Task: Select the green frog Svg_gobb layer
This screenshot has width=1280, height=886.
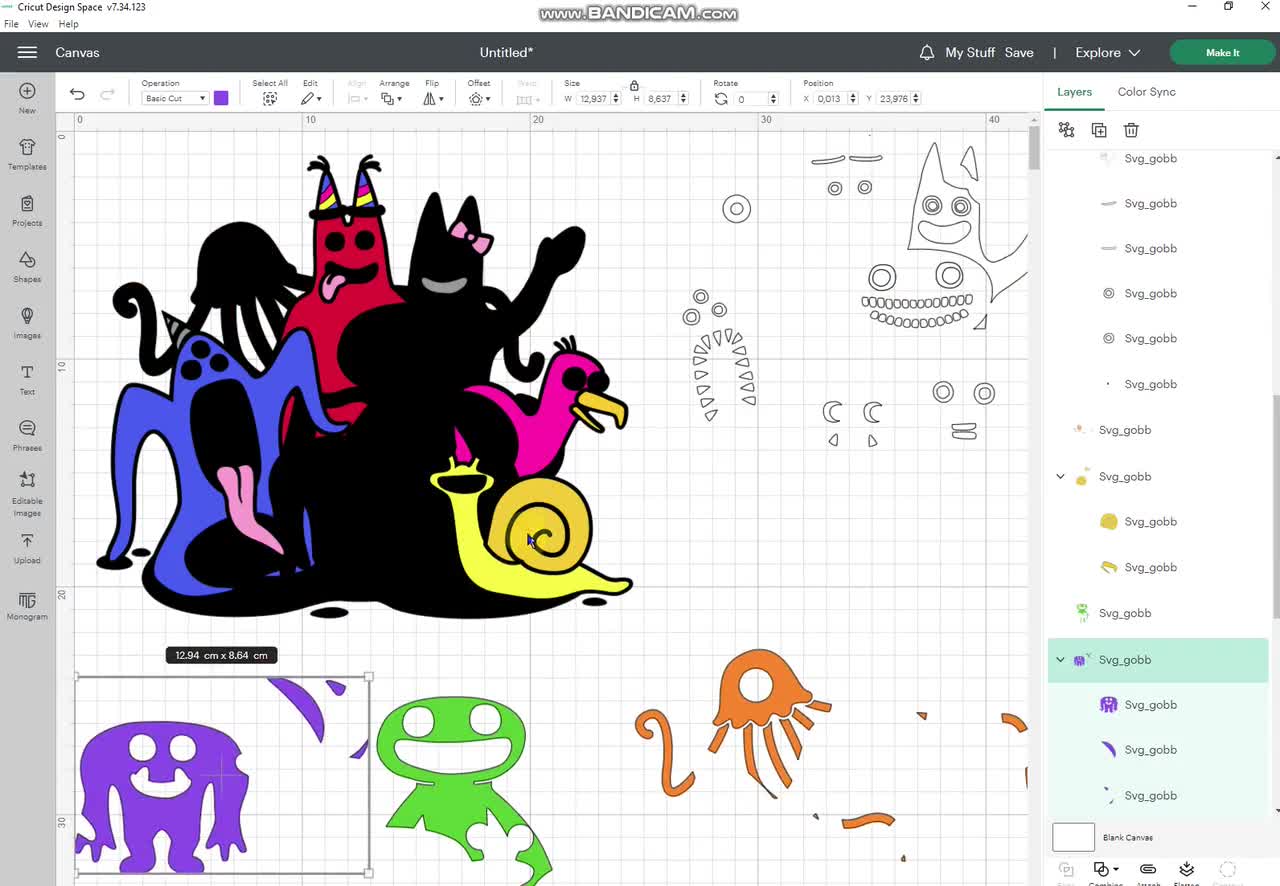Action: pos(1158,613)
